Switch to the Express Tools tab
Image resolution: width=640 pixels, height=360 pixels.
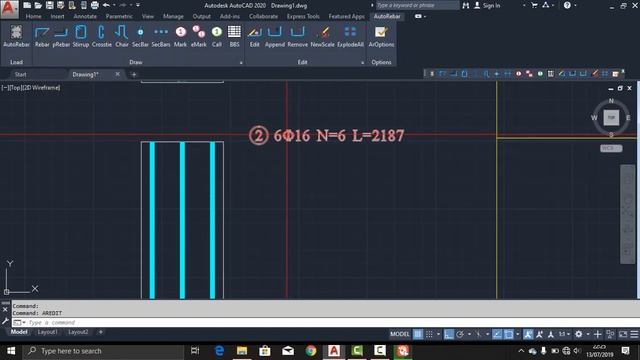tap(303, 16)
